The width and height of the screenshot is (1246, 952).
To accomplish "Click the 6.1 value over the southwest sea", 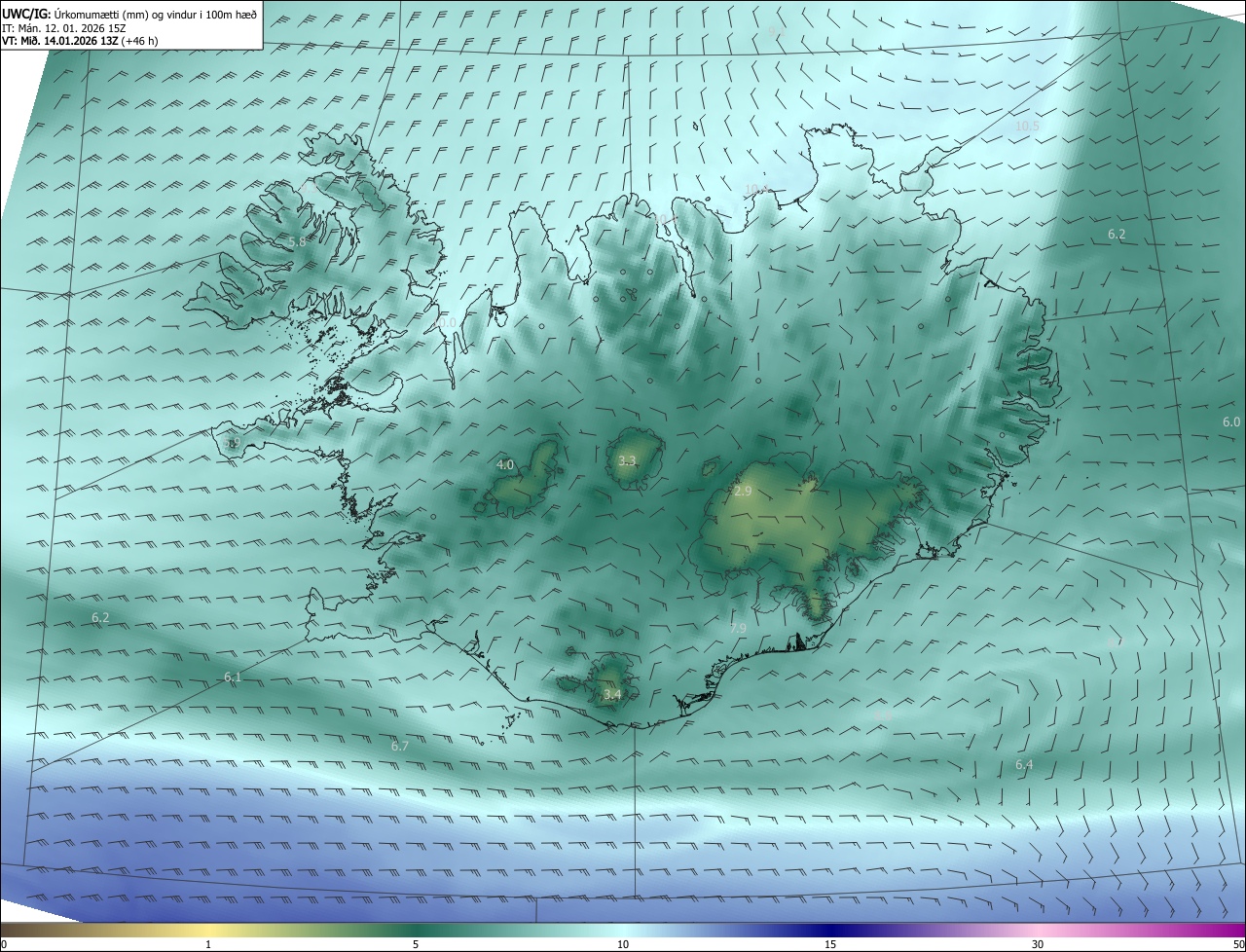I will (233, 677).
